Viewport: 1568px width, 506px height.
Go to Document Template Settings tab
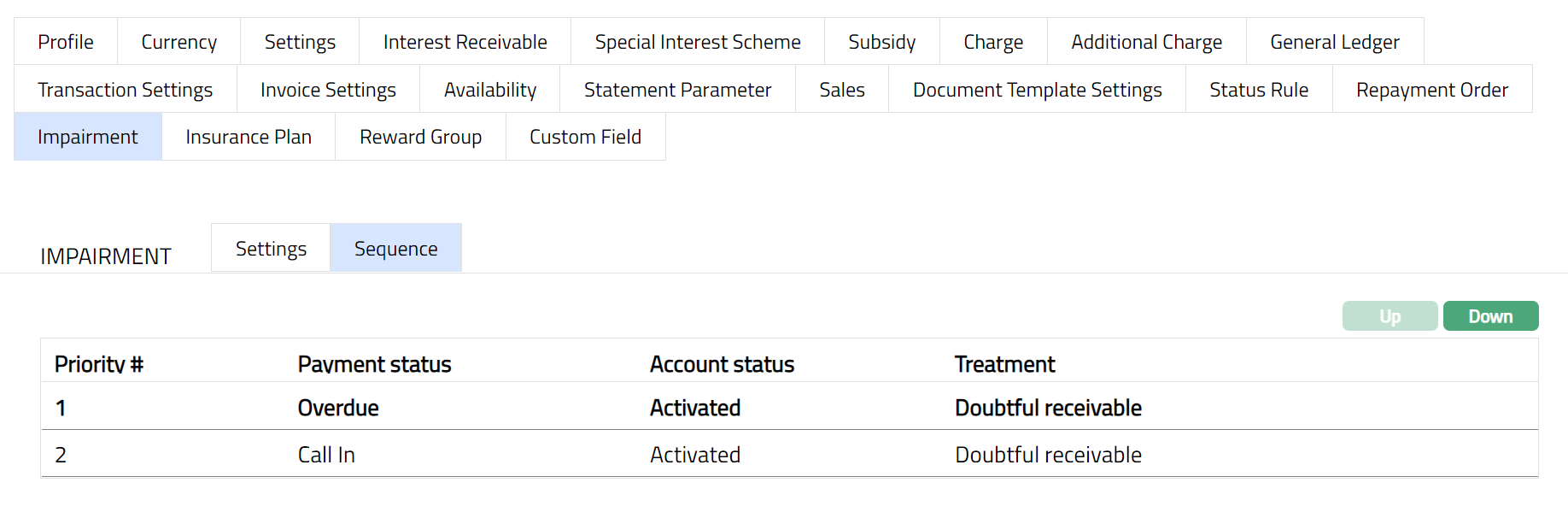pos(1037,90)
